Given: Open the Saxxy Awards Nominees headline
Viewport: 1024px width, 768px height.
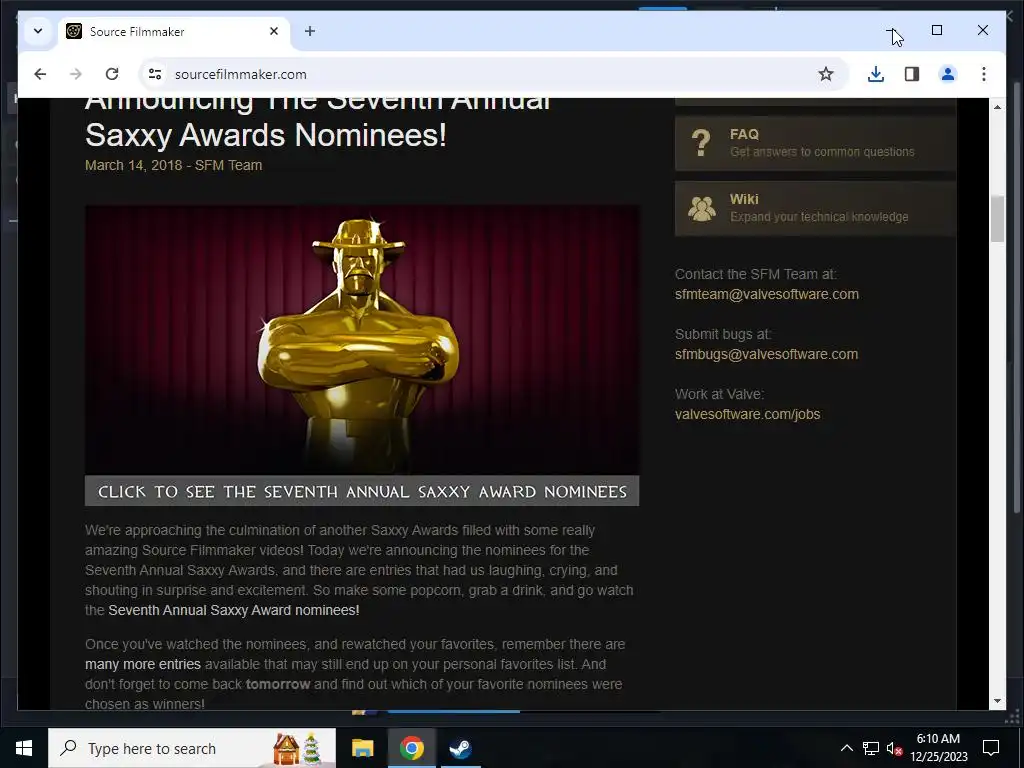Looking at the screenshot, I should click(317, 124).
